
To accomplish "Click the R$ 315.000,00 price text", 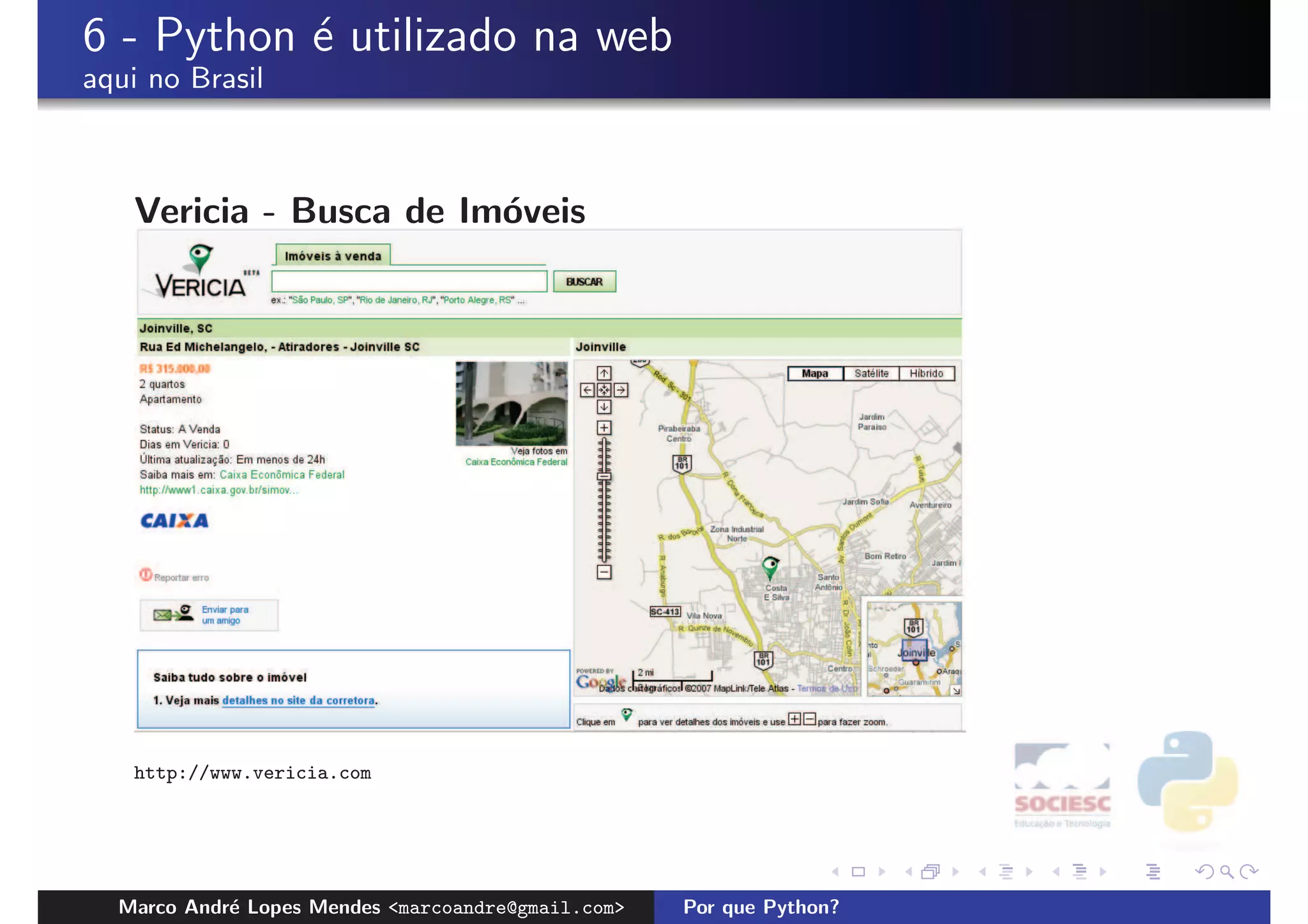I will [174, 369].
